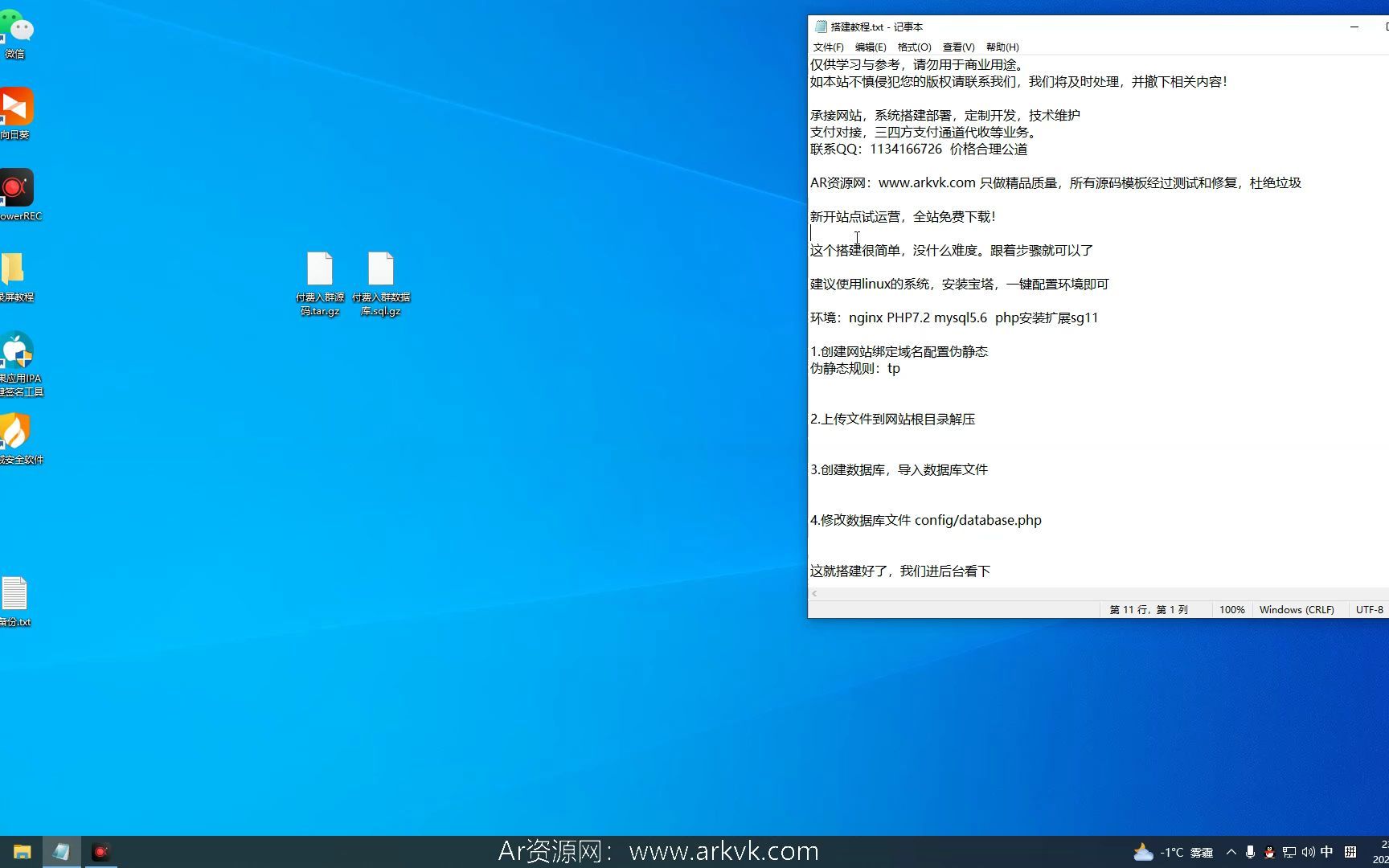
Task: Minimize the Notepad window
Action: click(x=1354, y=27)
